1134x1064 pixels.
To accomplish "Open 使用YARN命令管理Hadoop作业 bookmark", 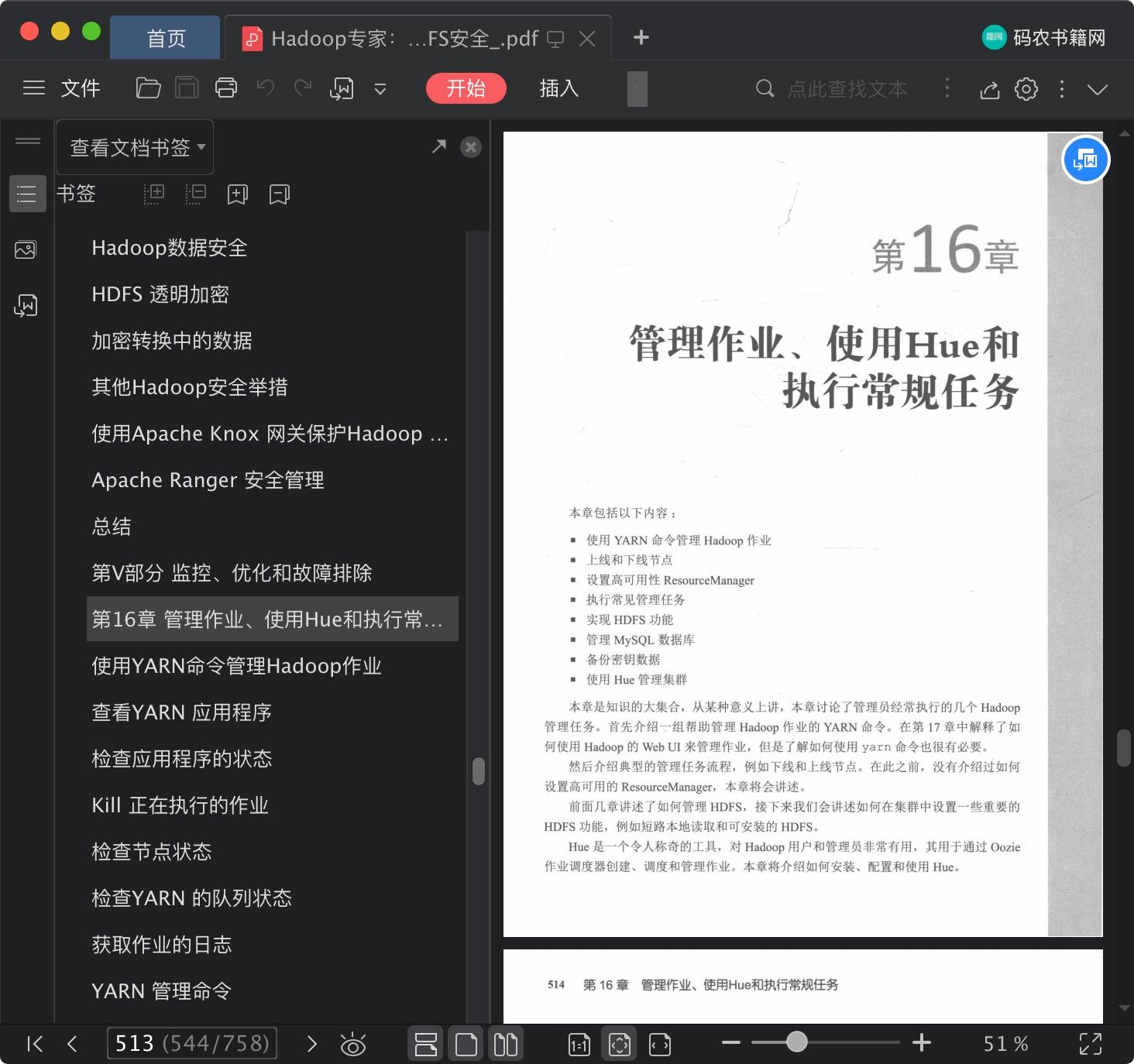I will [x=236, y=666].
